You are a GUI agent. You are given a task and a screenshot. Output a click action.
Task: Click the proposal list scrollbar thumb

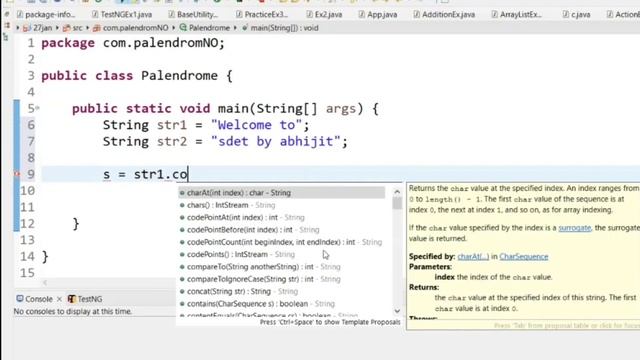[397, 203]
